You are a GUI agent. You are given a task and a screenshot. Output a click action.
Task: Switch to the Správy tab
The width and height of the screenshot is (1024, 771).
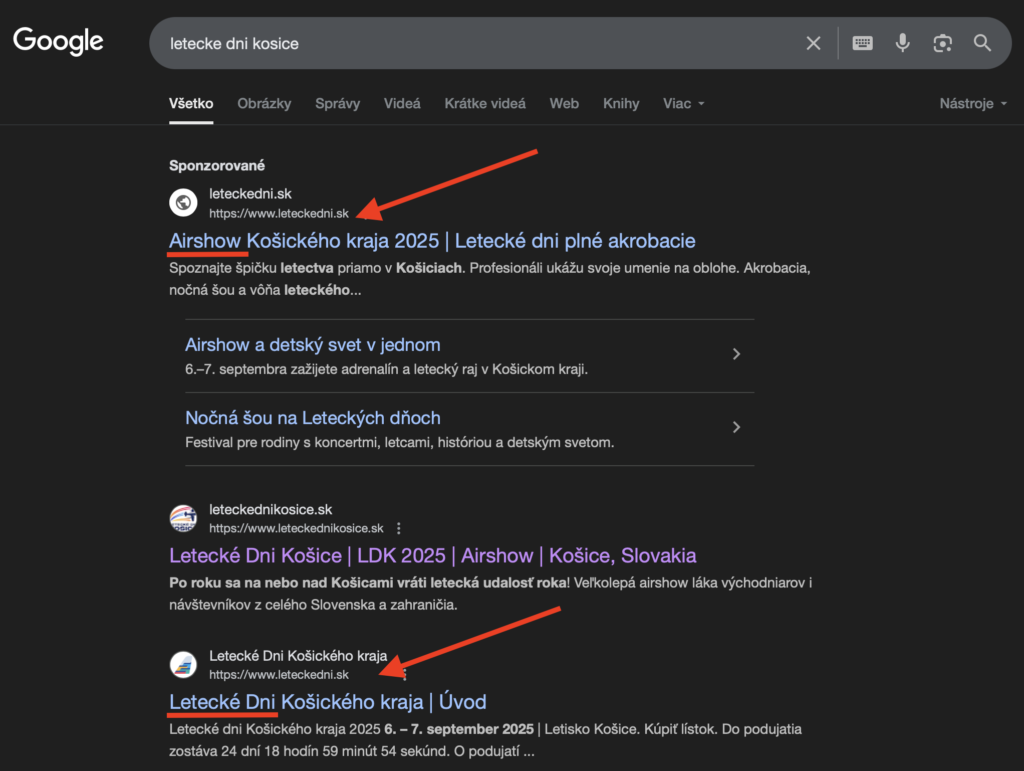pyautogui.click(x=337, y=103)
